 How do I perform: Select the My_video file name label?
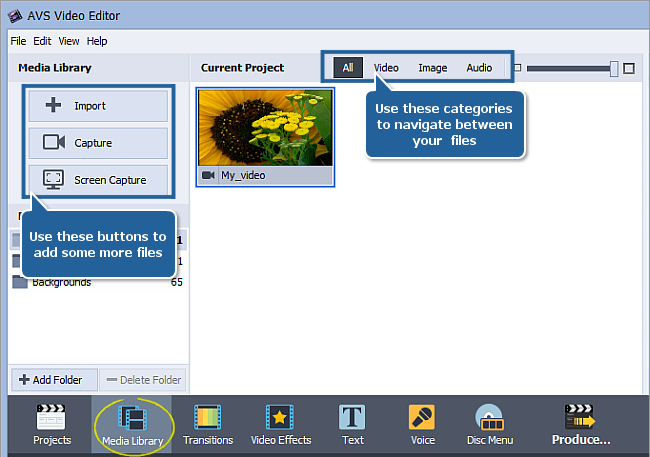click(243, 175)
